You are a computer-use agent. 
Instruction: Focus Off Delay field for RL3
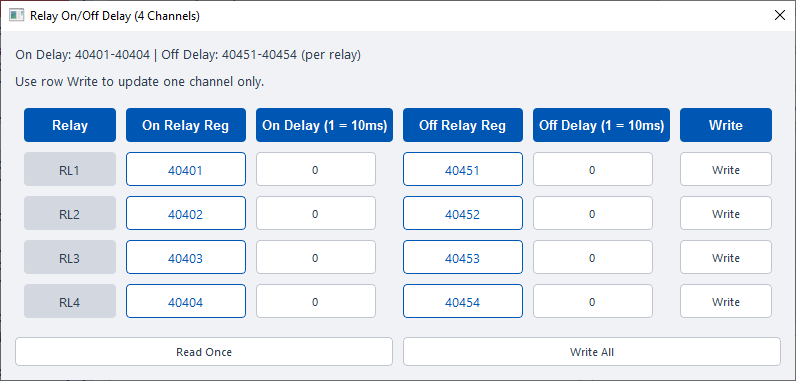point(593,257)
